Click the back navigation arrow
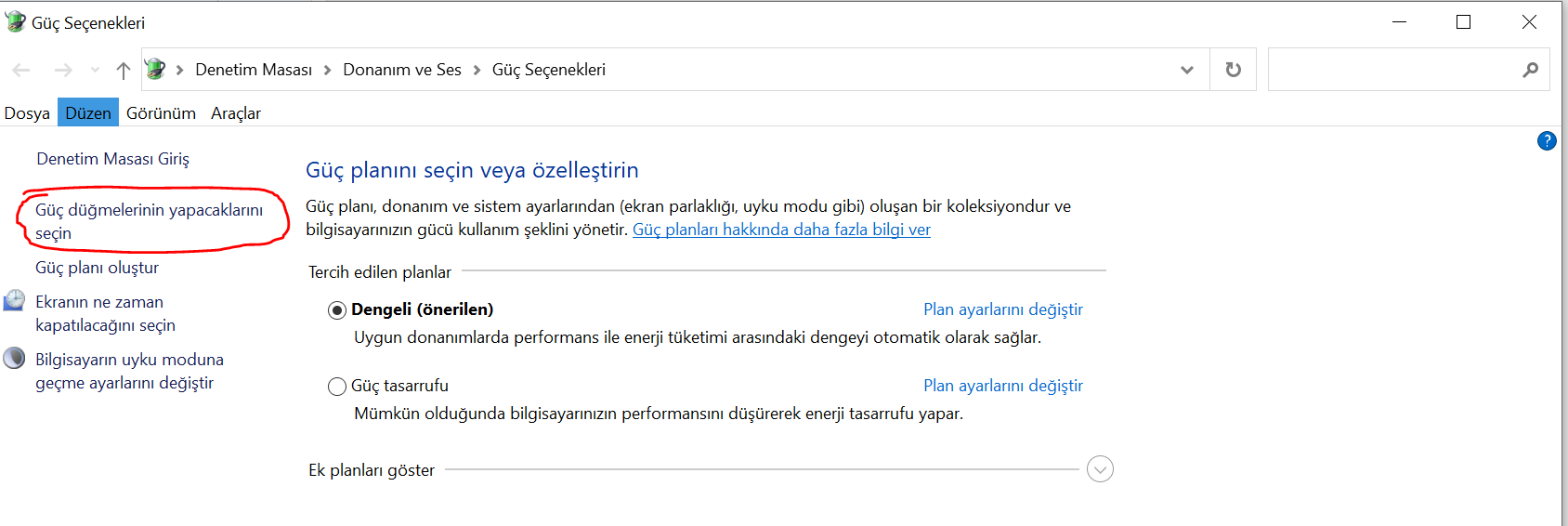 tap(21, 71)
